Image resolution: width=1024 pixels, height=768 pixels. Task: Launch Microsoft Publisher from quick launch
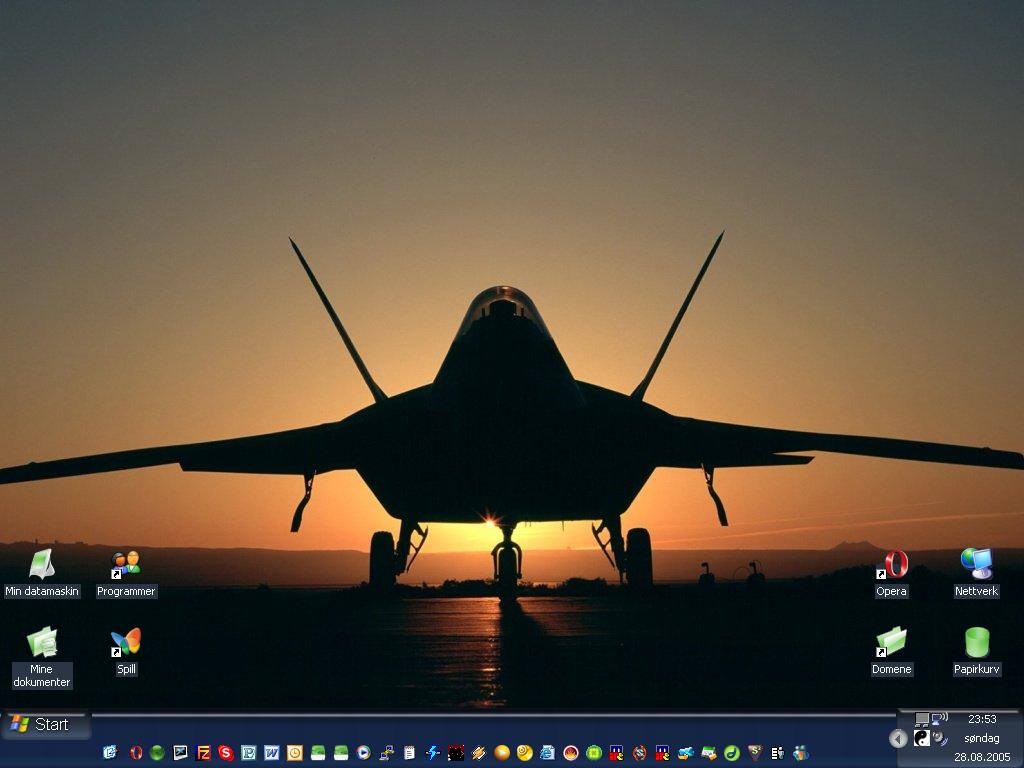click(249, 752)
